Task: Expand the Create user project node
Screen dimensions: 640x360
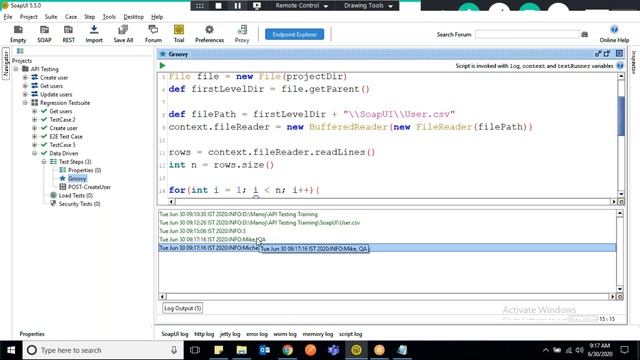Action: coord(25,78)
